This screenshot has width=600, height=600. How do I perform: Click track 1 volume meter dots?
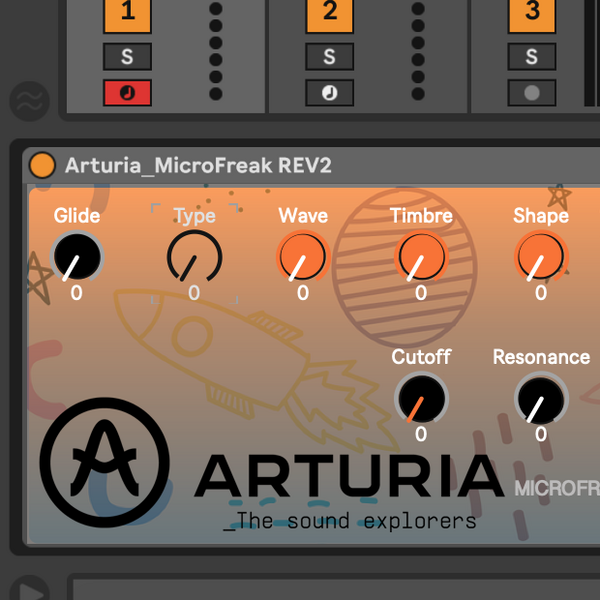216,51
